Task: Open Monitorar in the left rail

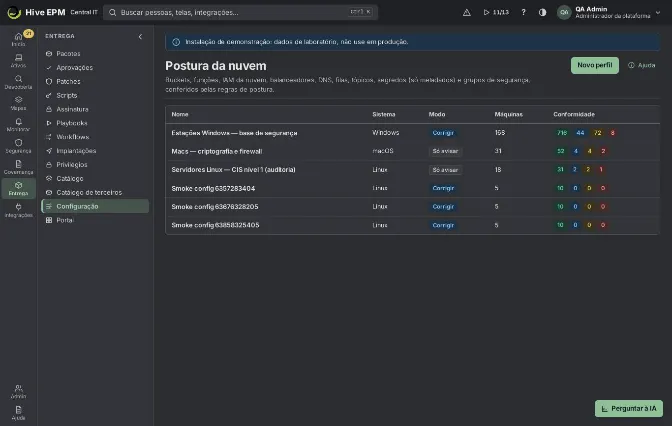Action: coord(18,125)
